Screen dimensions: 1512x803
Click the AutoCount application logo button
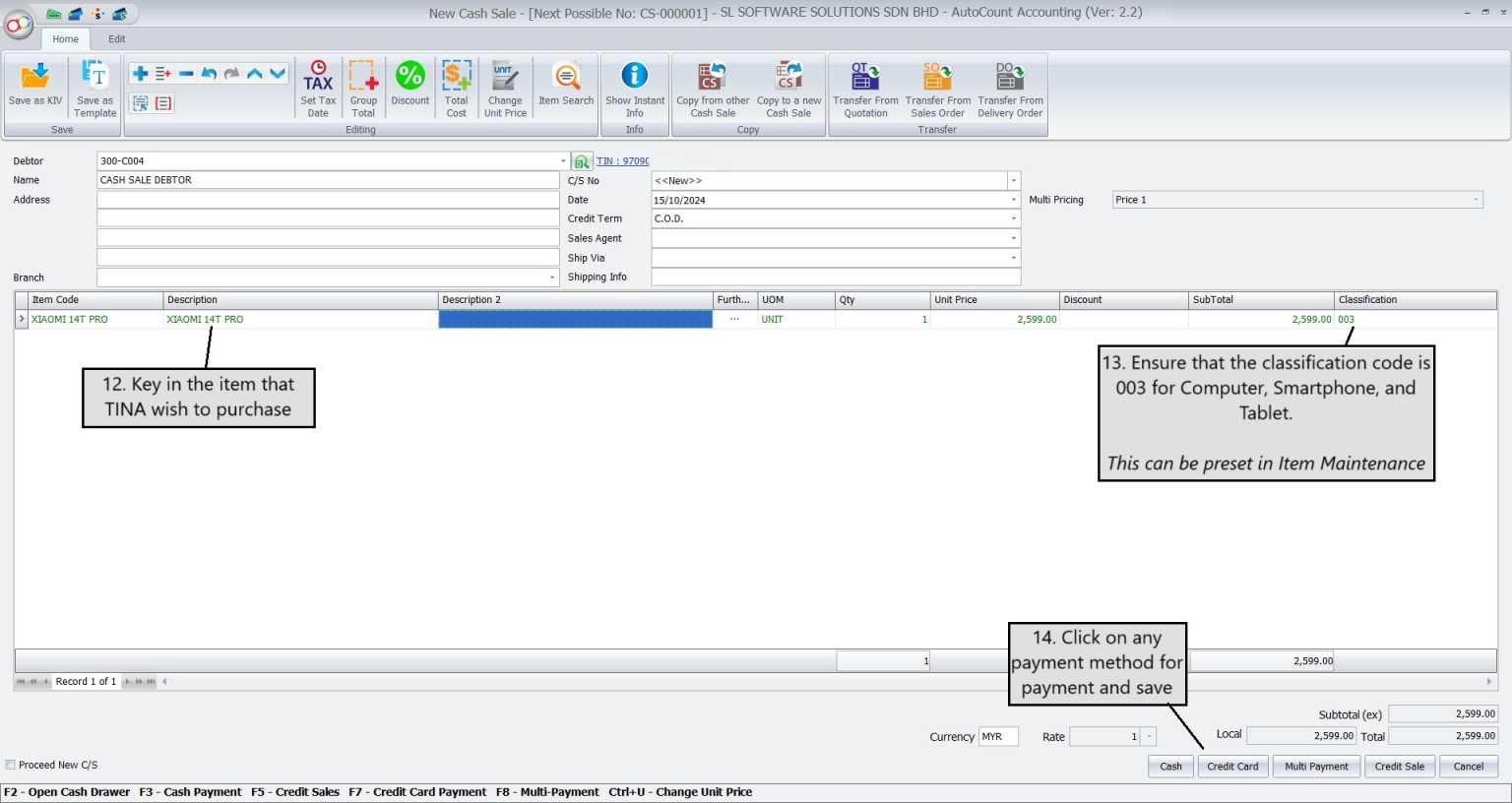18,25
